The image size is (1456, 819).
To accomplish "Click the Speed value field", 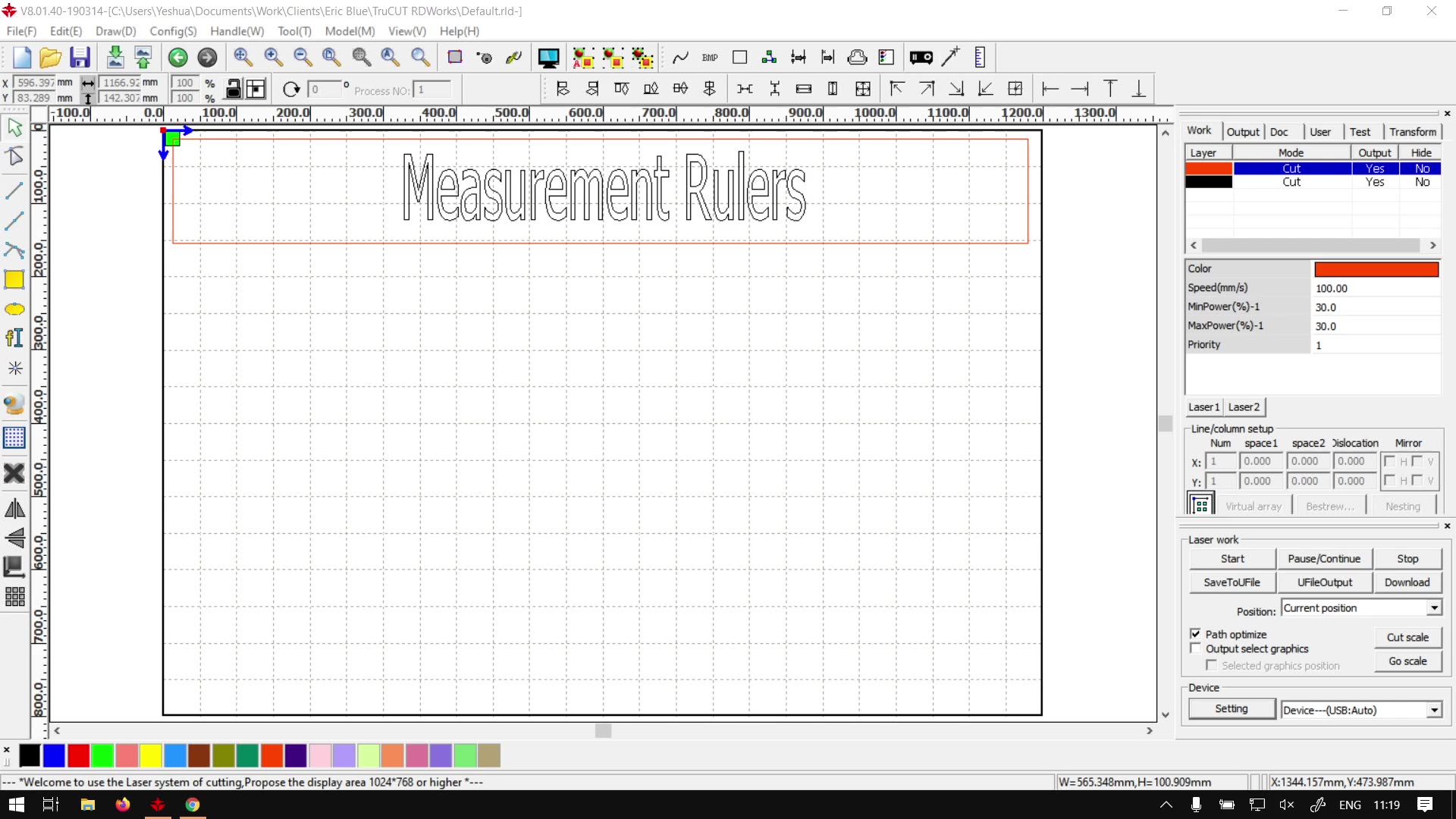I will point(1375,288).
